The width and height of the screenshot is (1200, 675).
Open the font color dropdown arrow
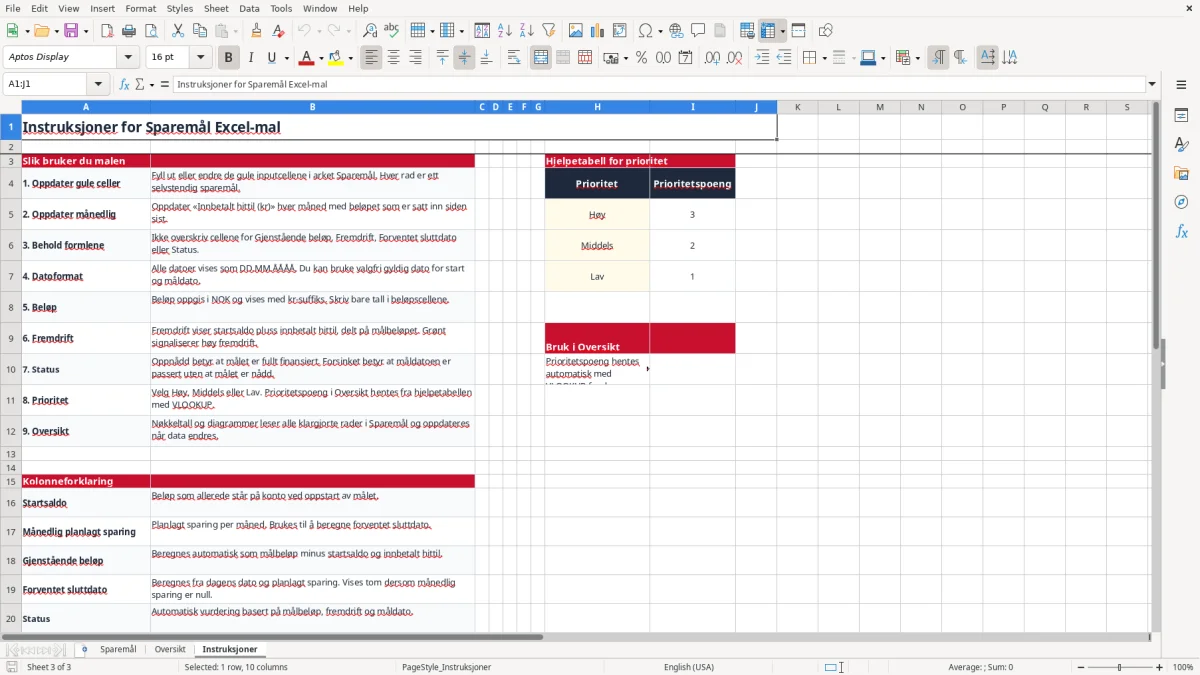(x=322, y=58)
